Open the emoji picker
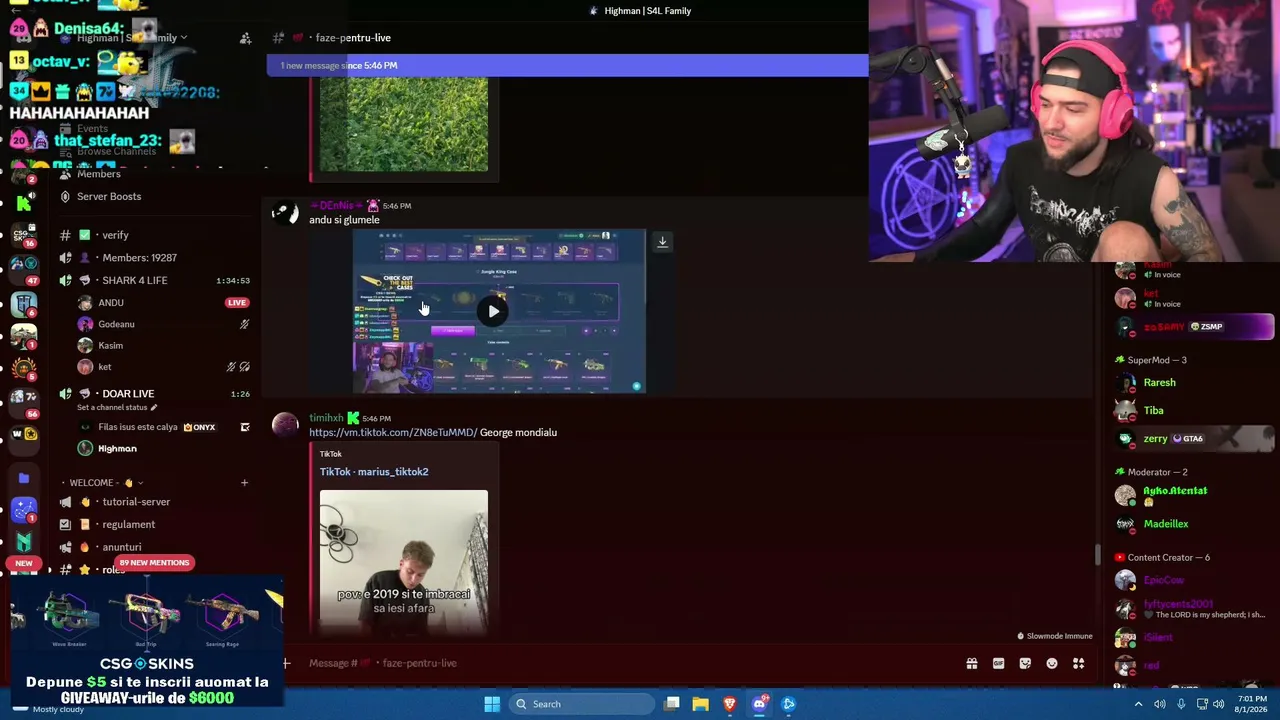 click(1052, 663)
